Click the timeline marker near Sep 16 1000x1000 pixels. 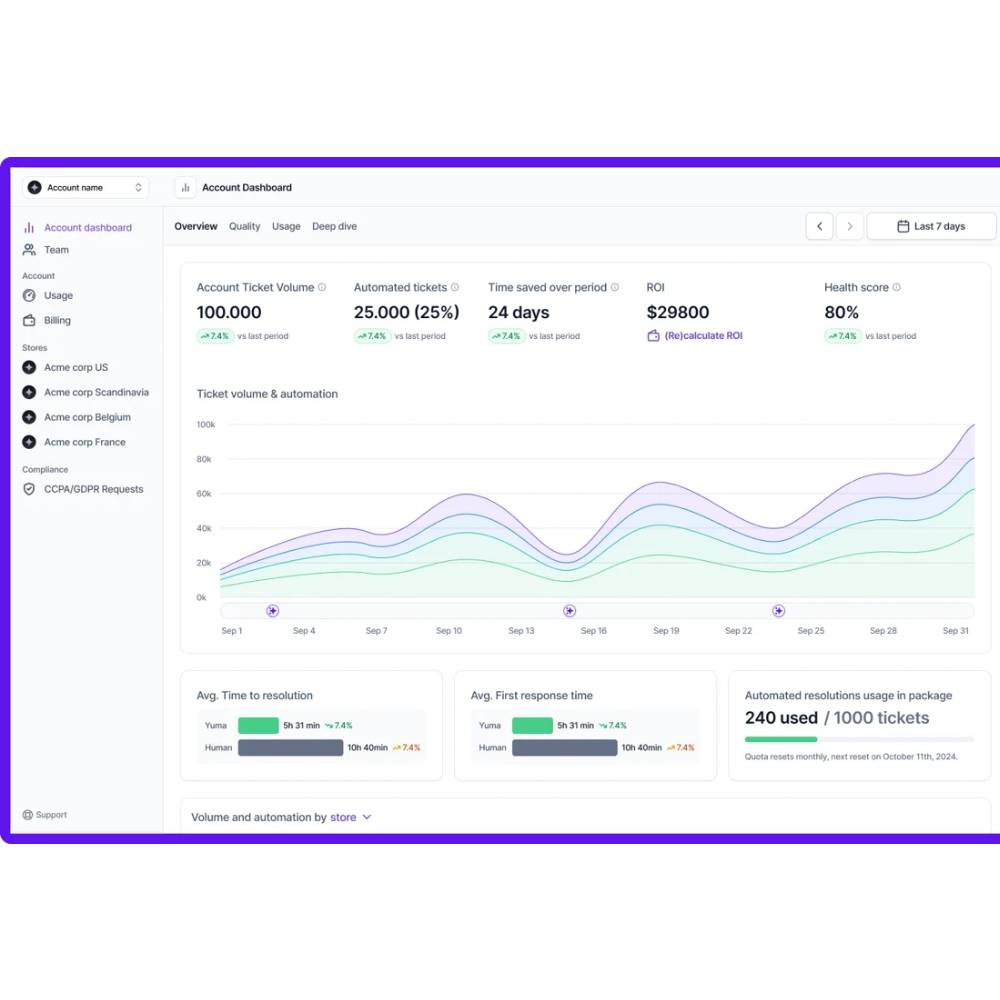pyautogui.click(x=569, y=611)
